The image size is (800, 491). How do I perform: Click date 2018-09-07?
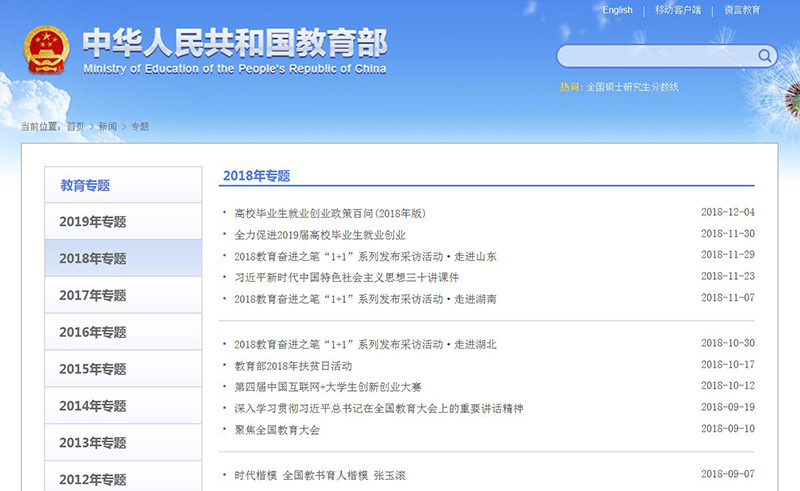[728, 474]
